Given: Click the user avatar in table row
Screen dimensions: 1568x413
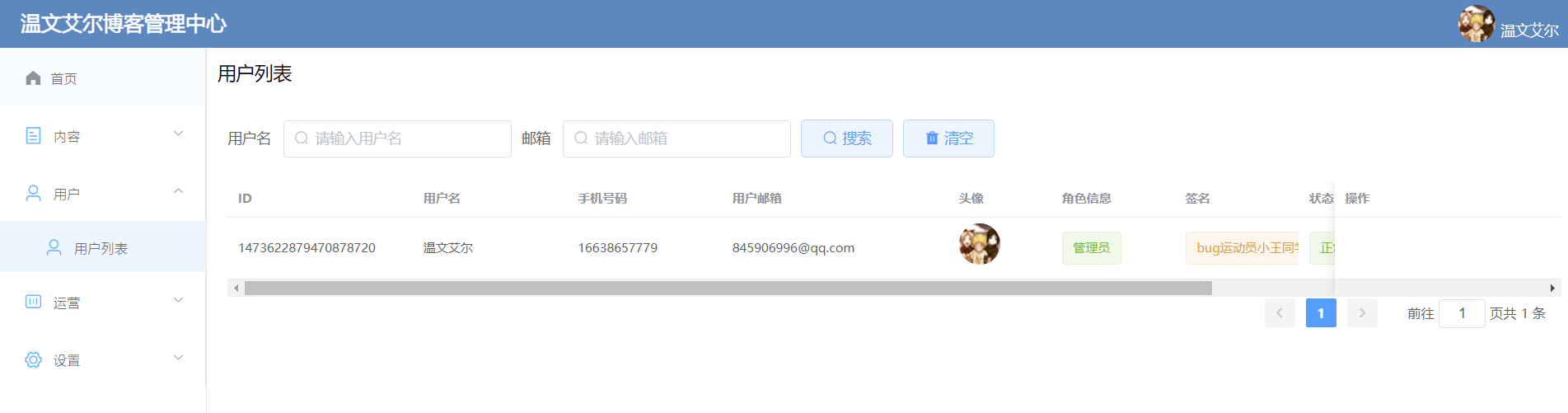Looking at the screenshot, I should (x=980, y=244).
